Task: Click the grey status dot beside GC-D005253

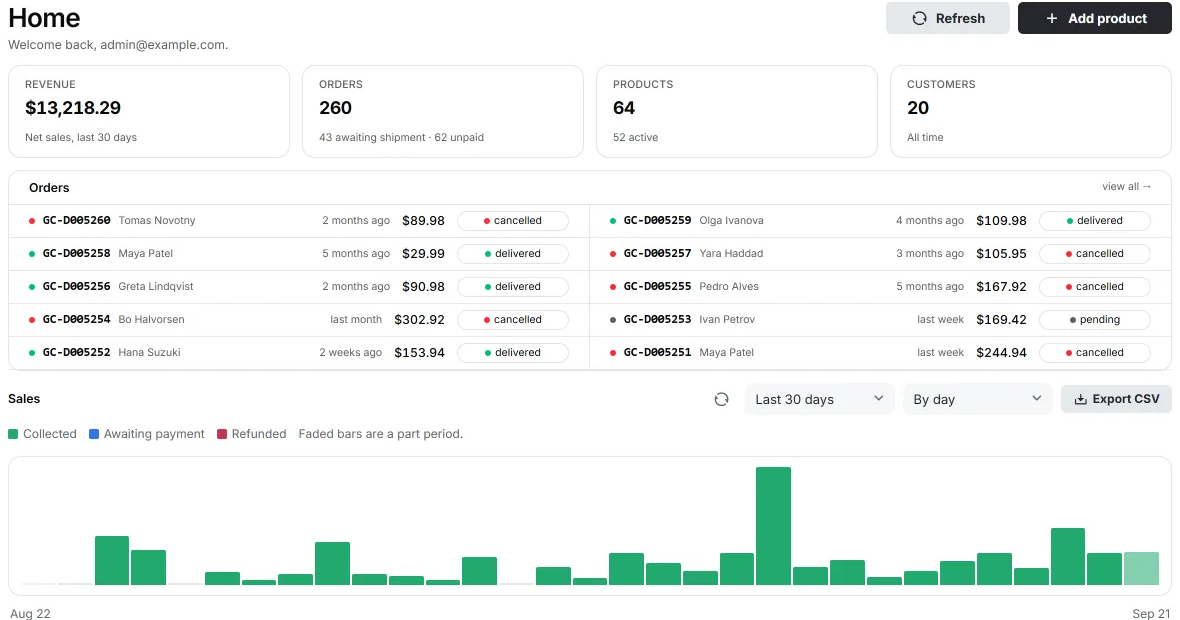Action: click(x=613, y=319)
